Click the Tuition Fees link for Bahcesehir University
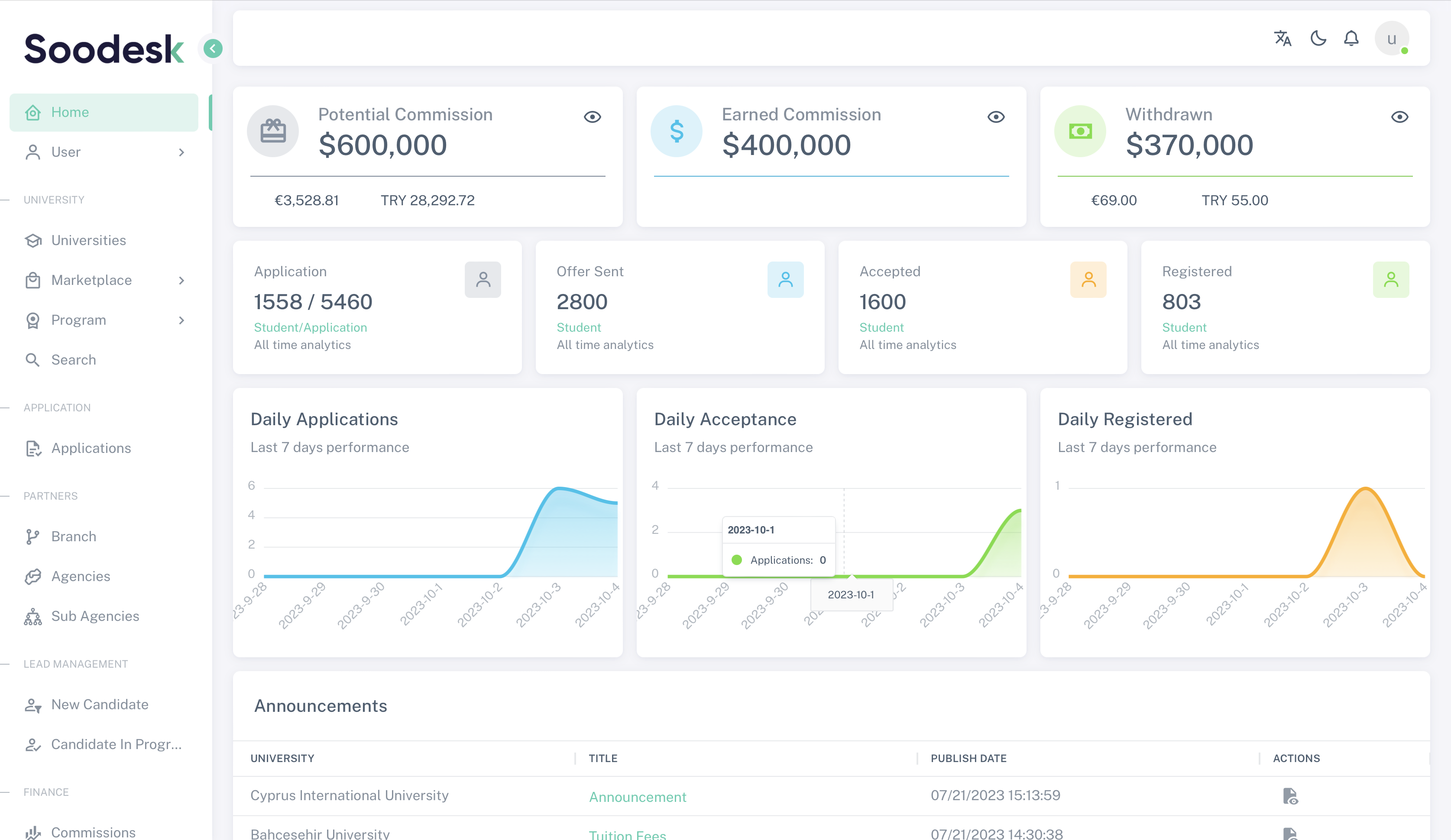 (627, 834)
